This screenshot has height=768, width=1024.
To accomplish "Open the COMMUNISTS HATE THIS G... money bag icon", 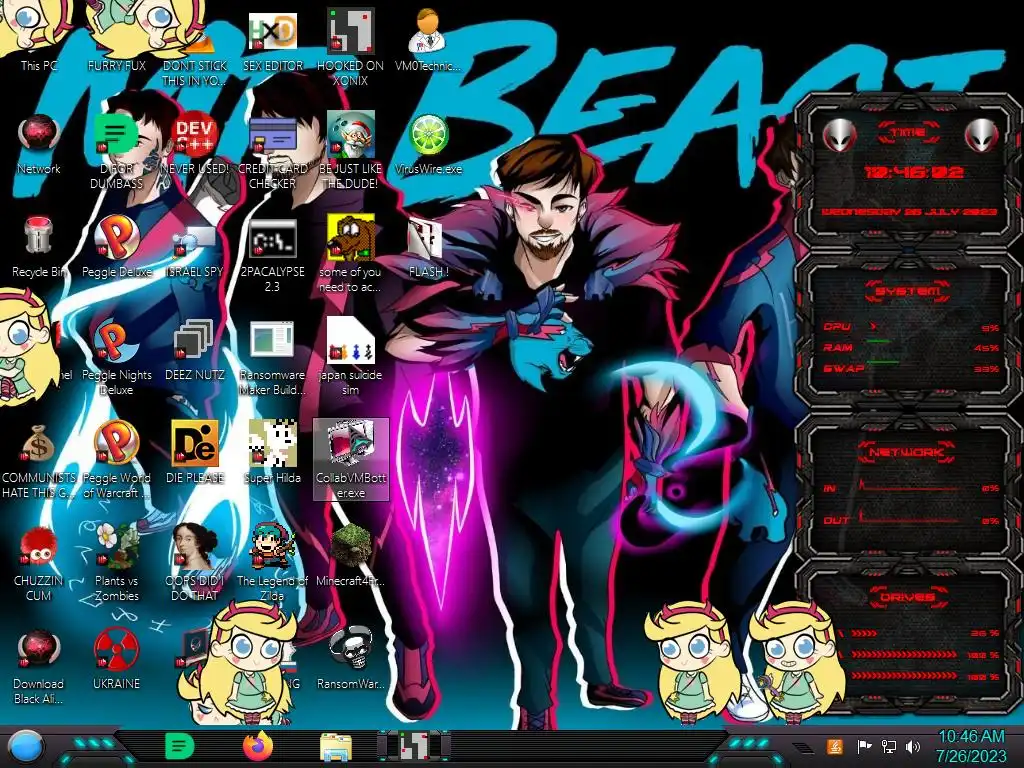I will 39,461.
